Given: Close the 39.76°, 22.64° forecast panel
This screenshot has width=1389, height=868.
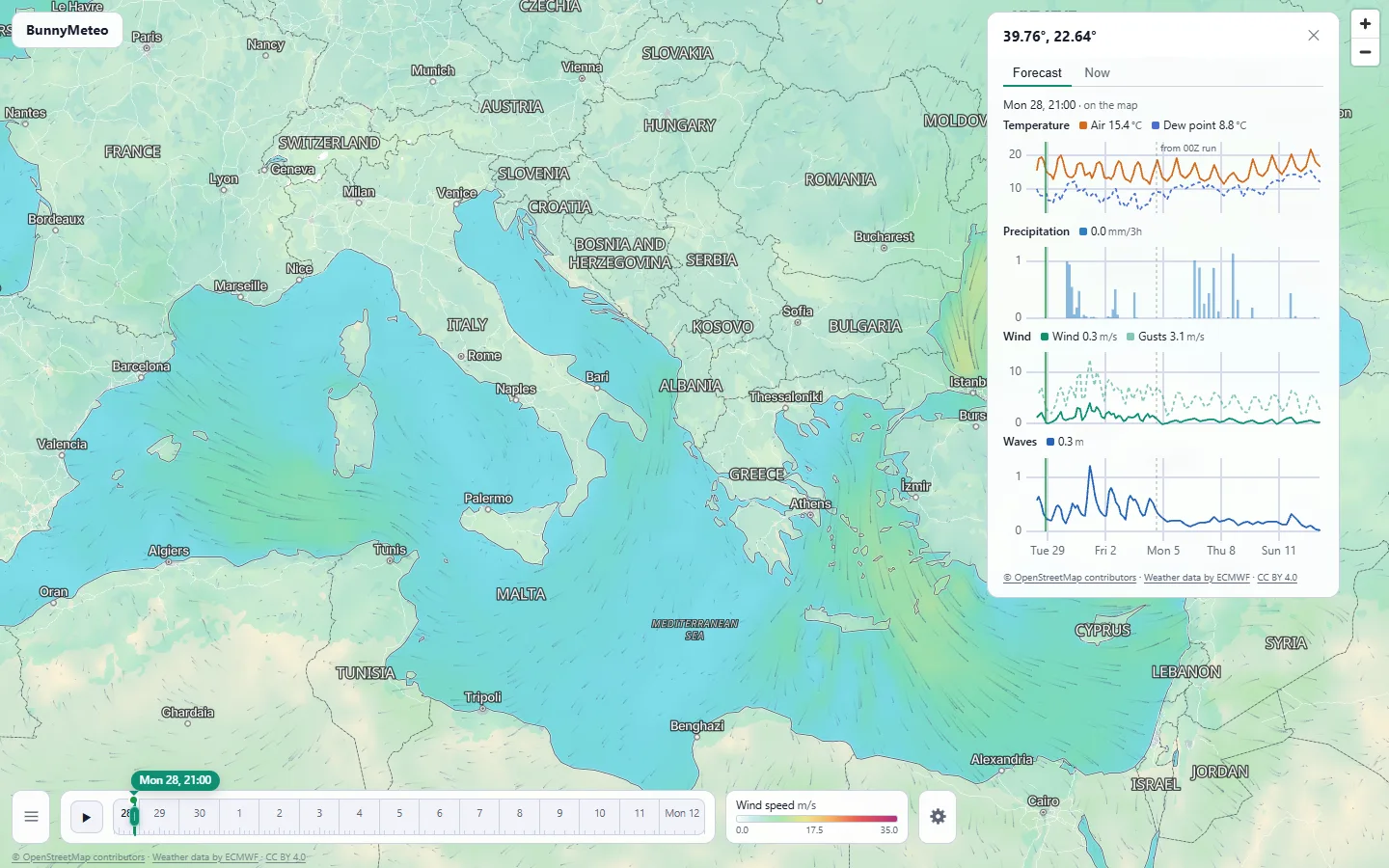Looking at the screenshot, I should click(x=1314, y=36).
